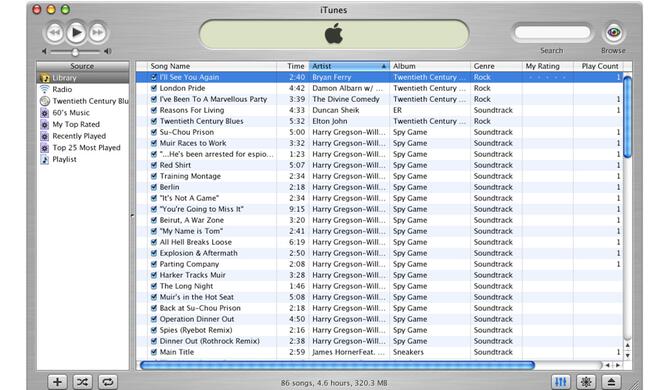The height and width of the screenshot is (390, 660).
Task: Select the song Operation Dinner Out
Action: click(197, 319)
